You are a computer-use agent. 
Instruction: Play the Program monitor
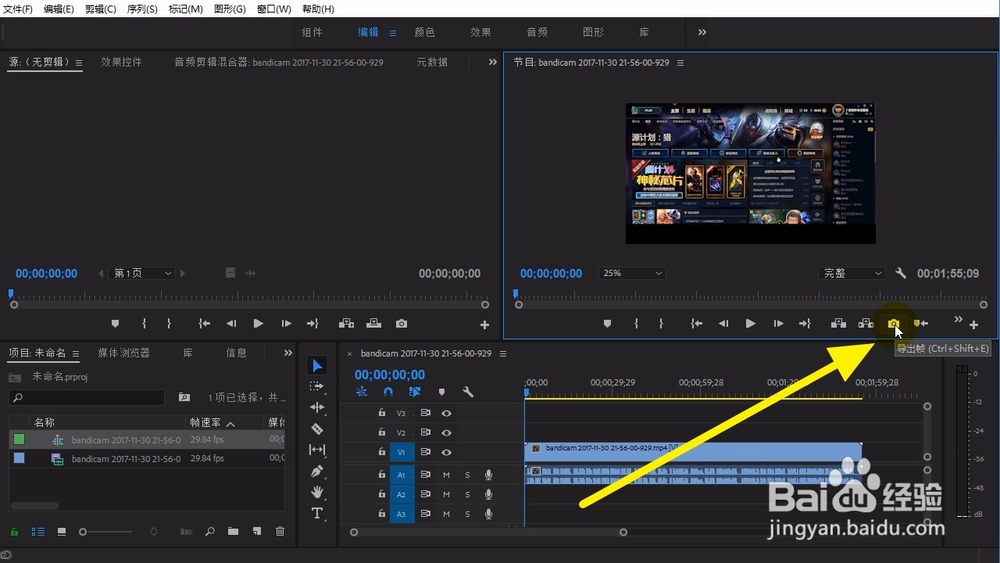click(x=751, y=324)
